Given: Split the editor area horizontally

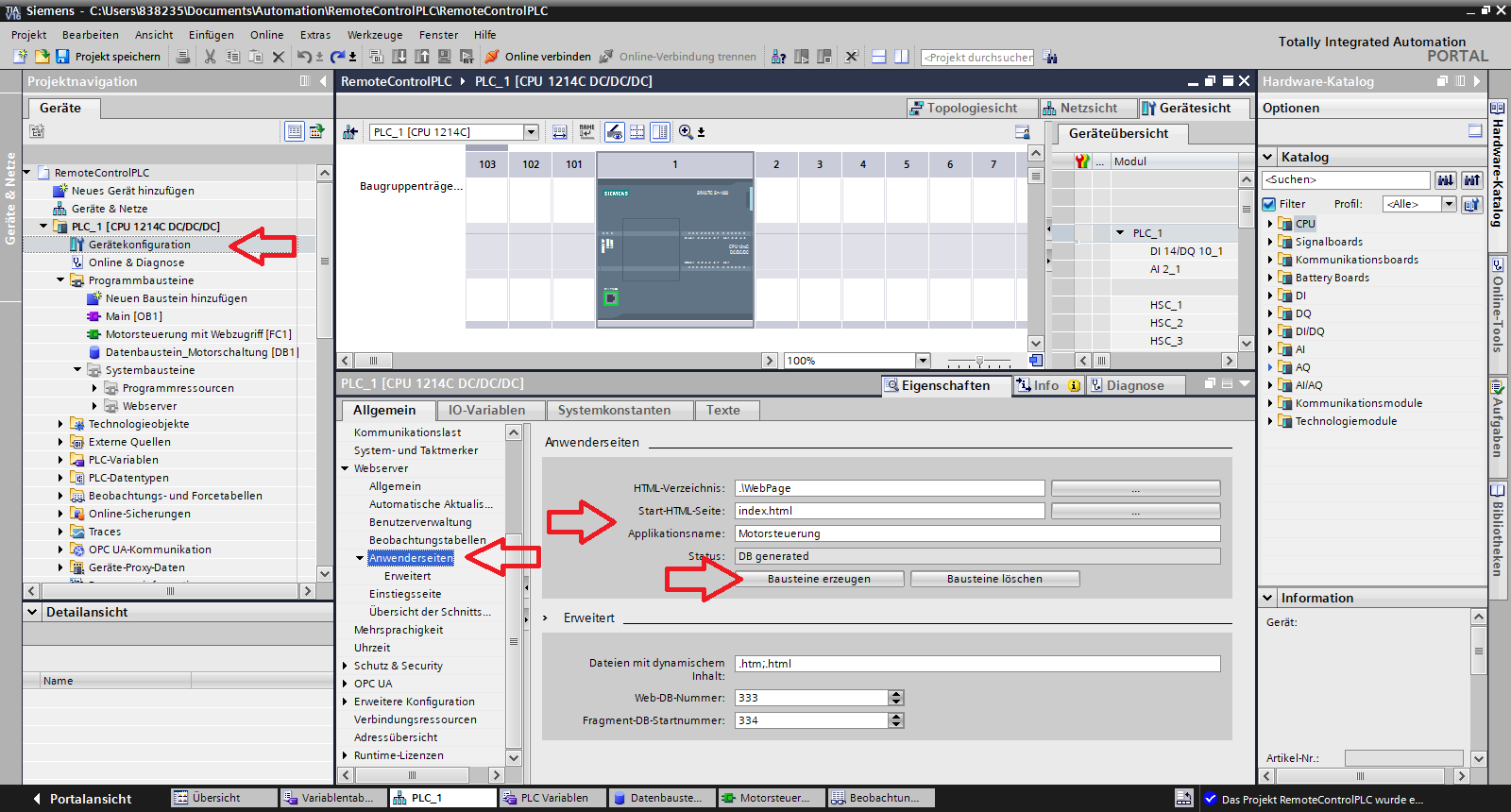Looking at the screenshot, I should 878,57.
